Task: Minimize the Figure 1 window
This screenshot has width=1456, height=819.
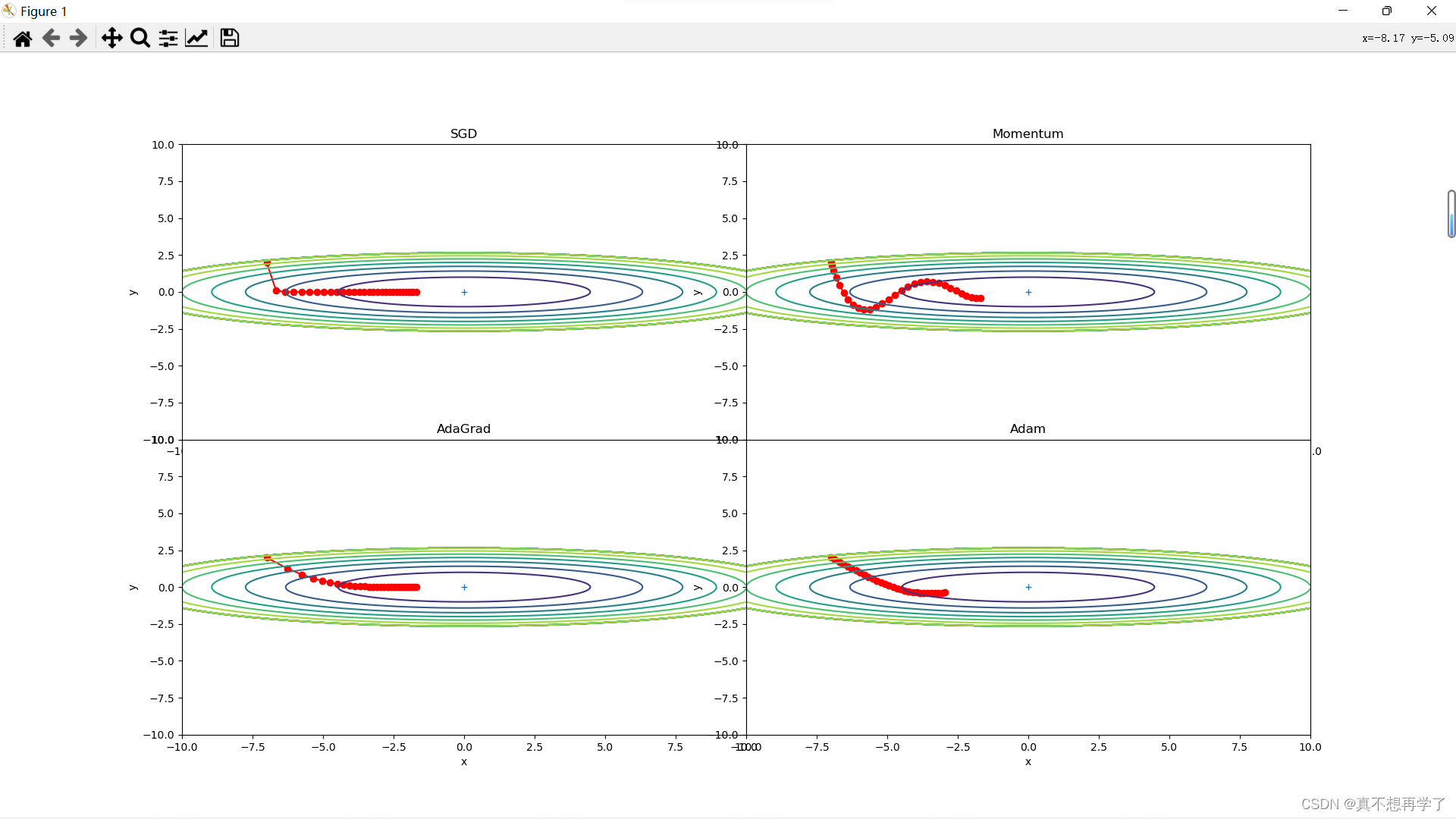Action: pyautogui.click(x=1343, y=11)
